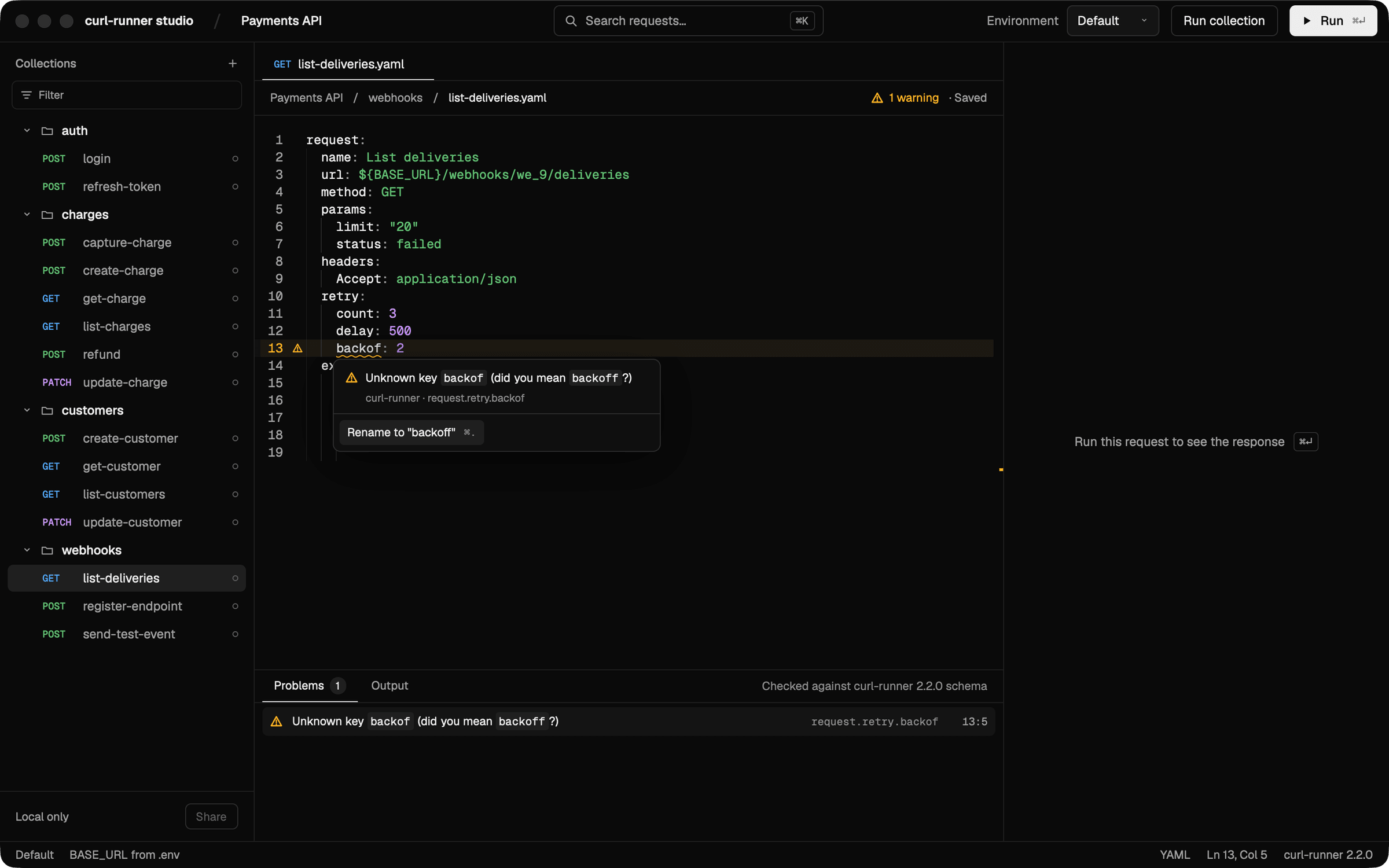This screenshot has width=1389, height=868.
Task: Select the Problems tab
Action: (309, 686)
